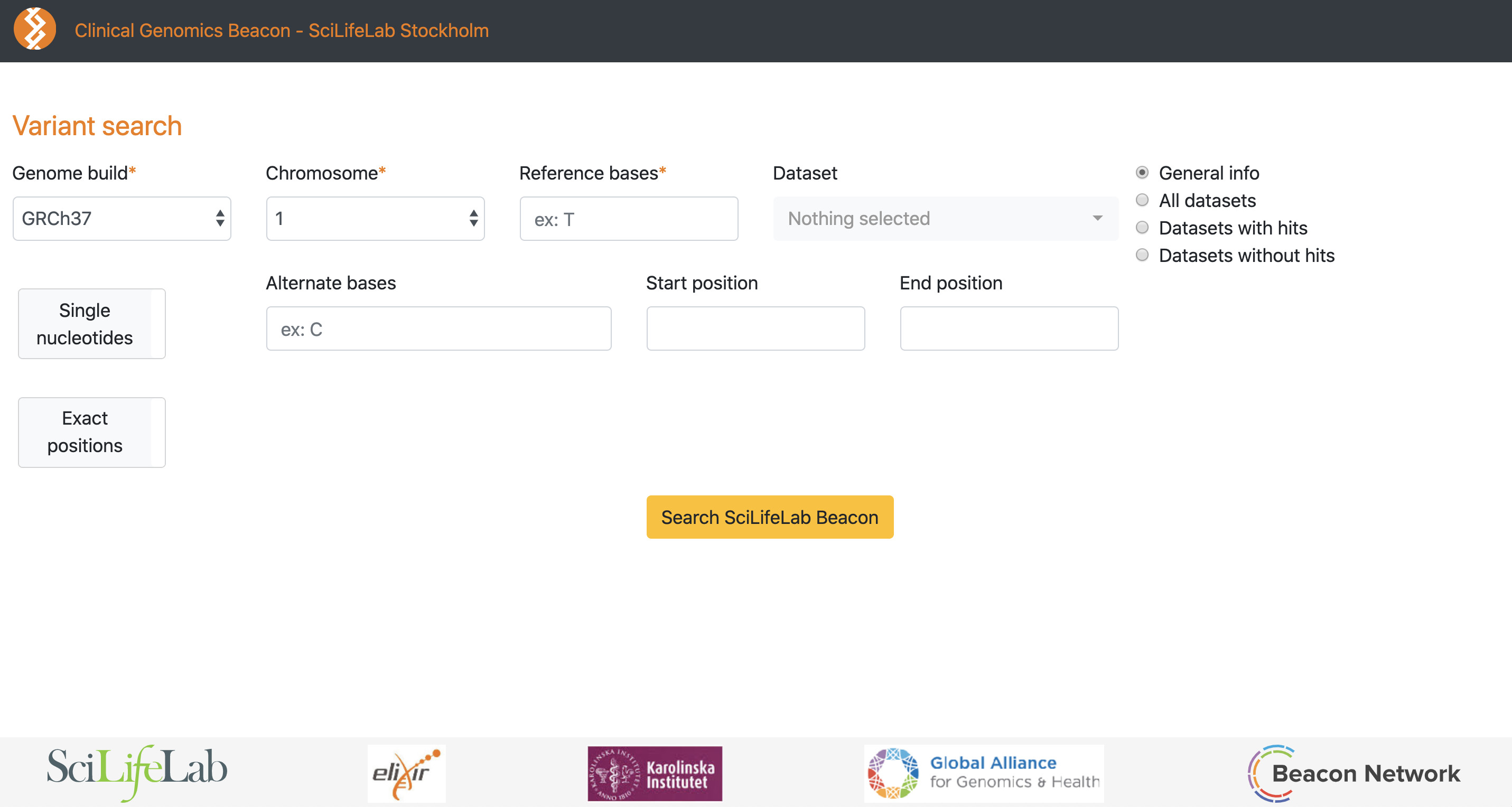Image resolution: width=1512 pixels, height=807 pixels.
Task: Click the Global Alliance for Genomics & Health logo
Action: tap(983, 773)
